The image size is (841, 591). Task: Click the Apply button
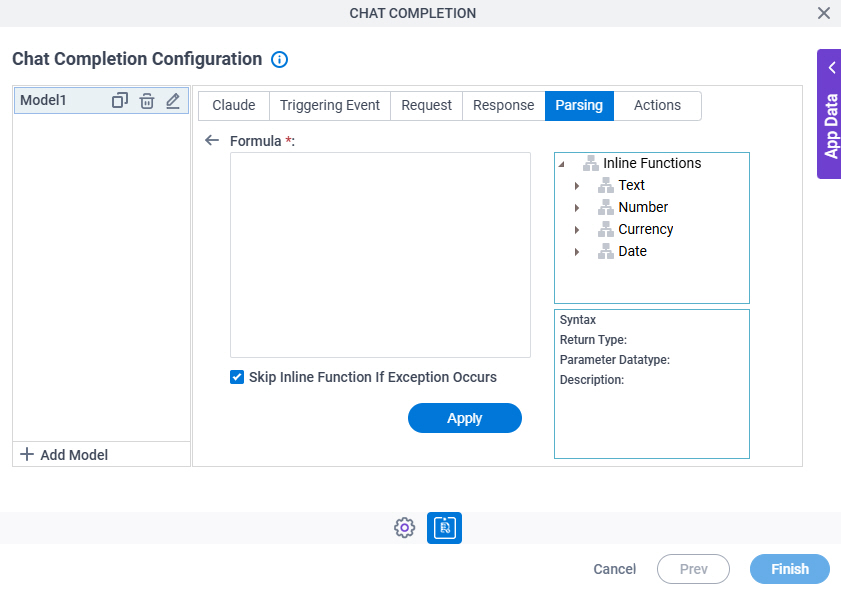pos(464,418)
